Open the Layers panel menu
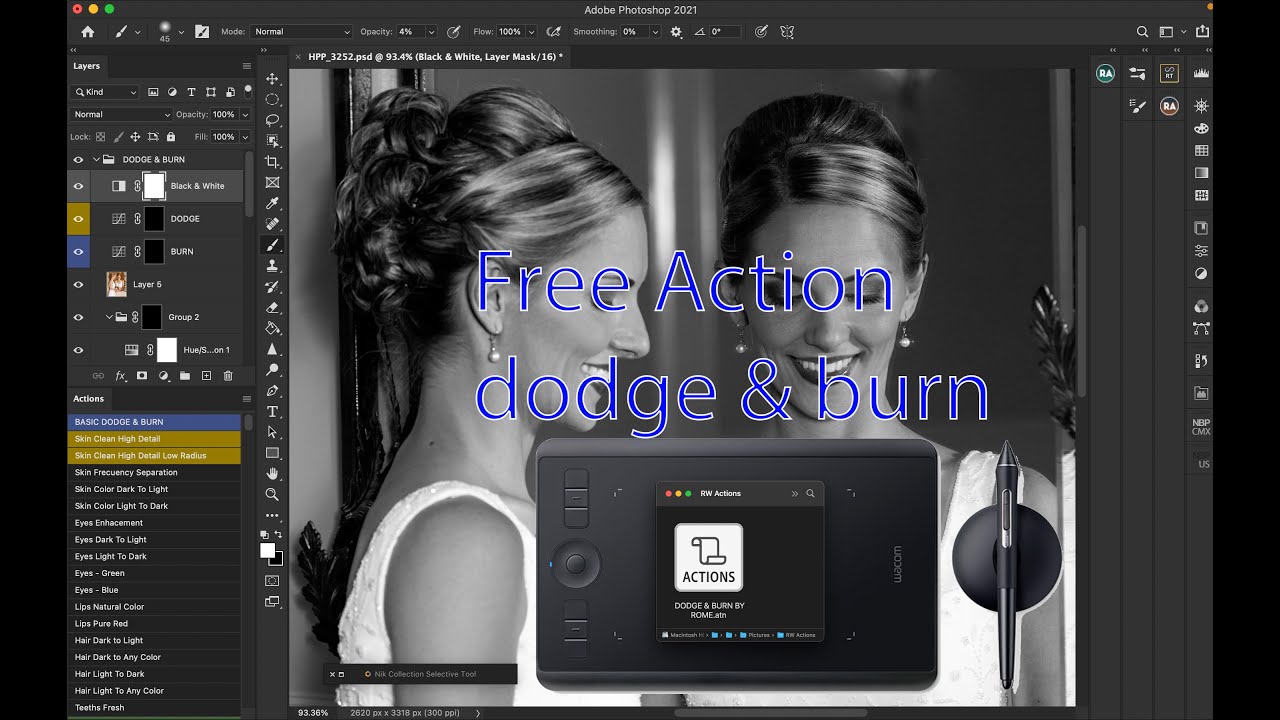Viewport: 1280px width, 720px height. point(246,66)
